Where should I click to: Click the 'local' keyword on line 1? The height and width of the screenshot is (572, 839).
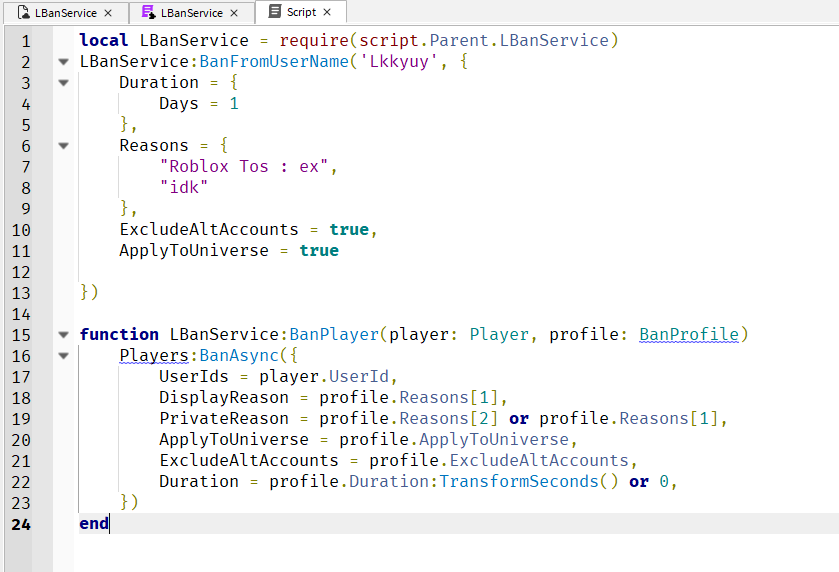104,40
